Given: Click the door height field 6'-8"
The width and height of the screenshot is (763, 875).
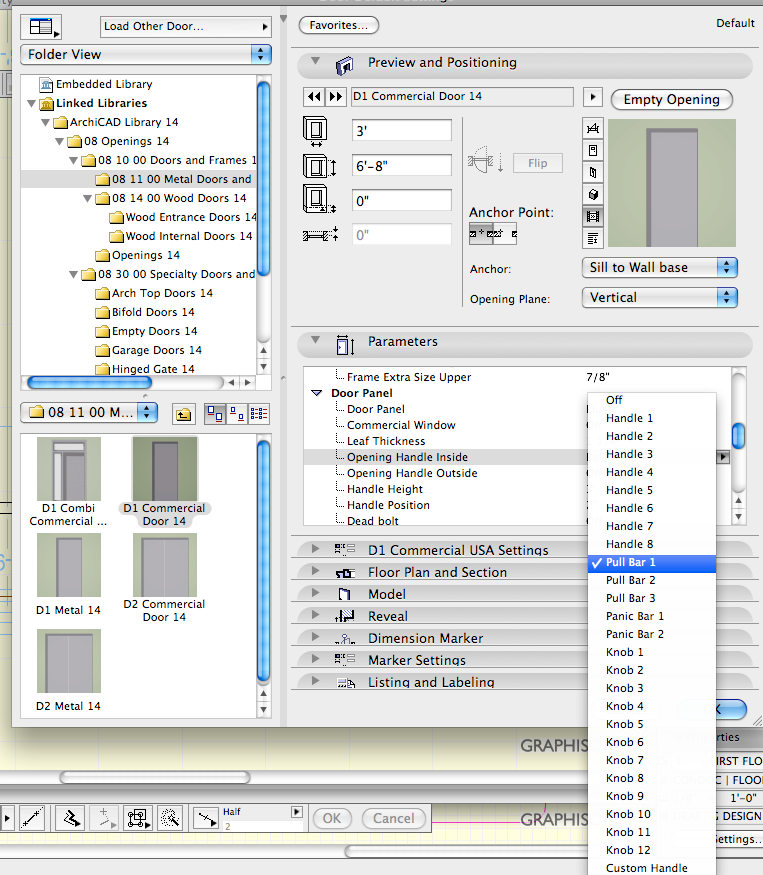Looking at the screenshot, I should pos(401,166).
